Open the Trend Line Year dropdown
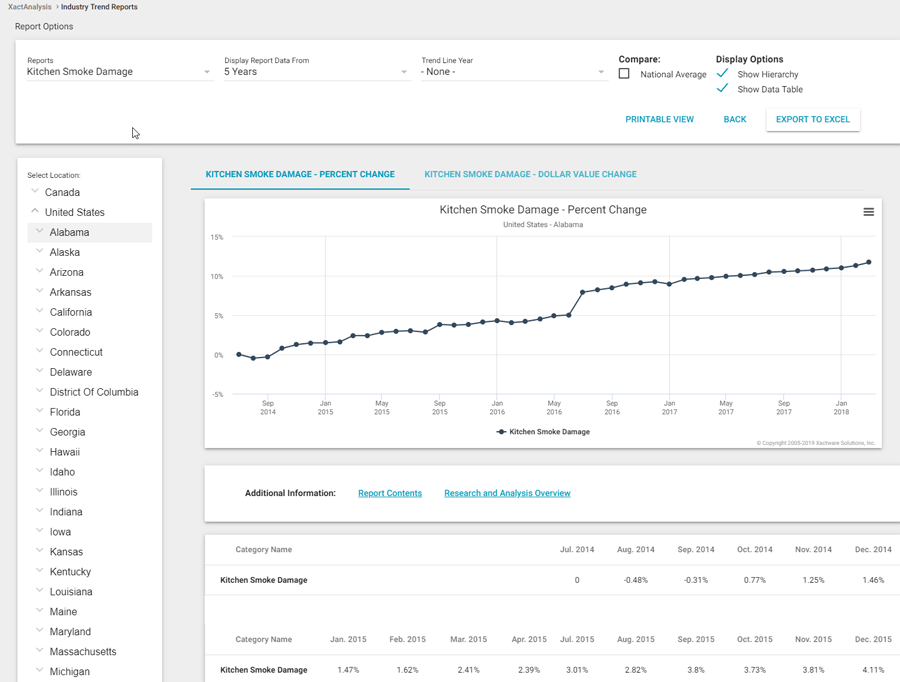 (x=512, y=72)
